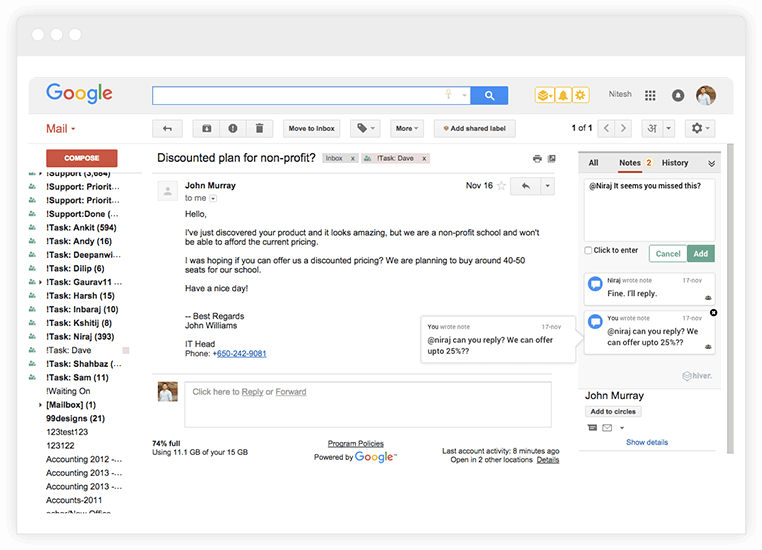Report this email as spam
Viewport: 762px width, 550px height.
click(x=233, y=128)
